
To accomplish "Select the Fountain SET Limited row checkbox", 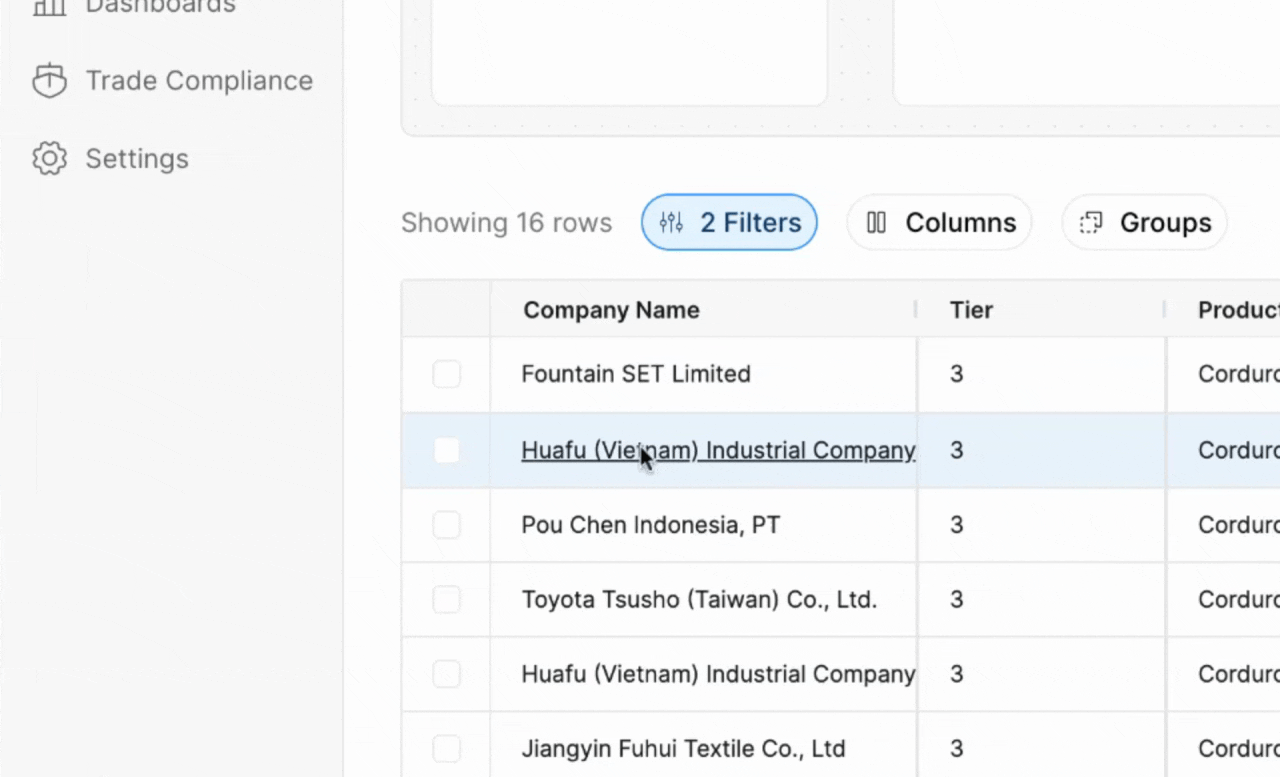I will [446, 375].
